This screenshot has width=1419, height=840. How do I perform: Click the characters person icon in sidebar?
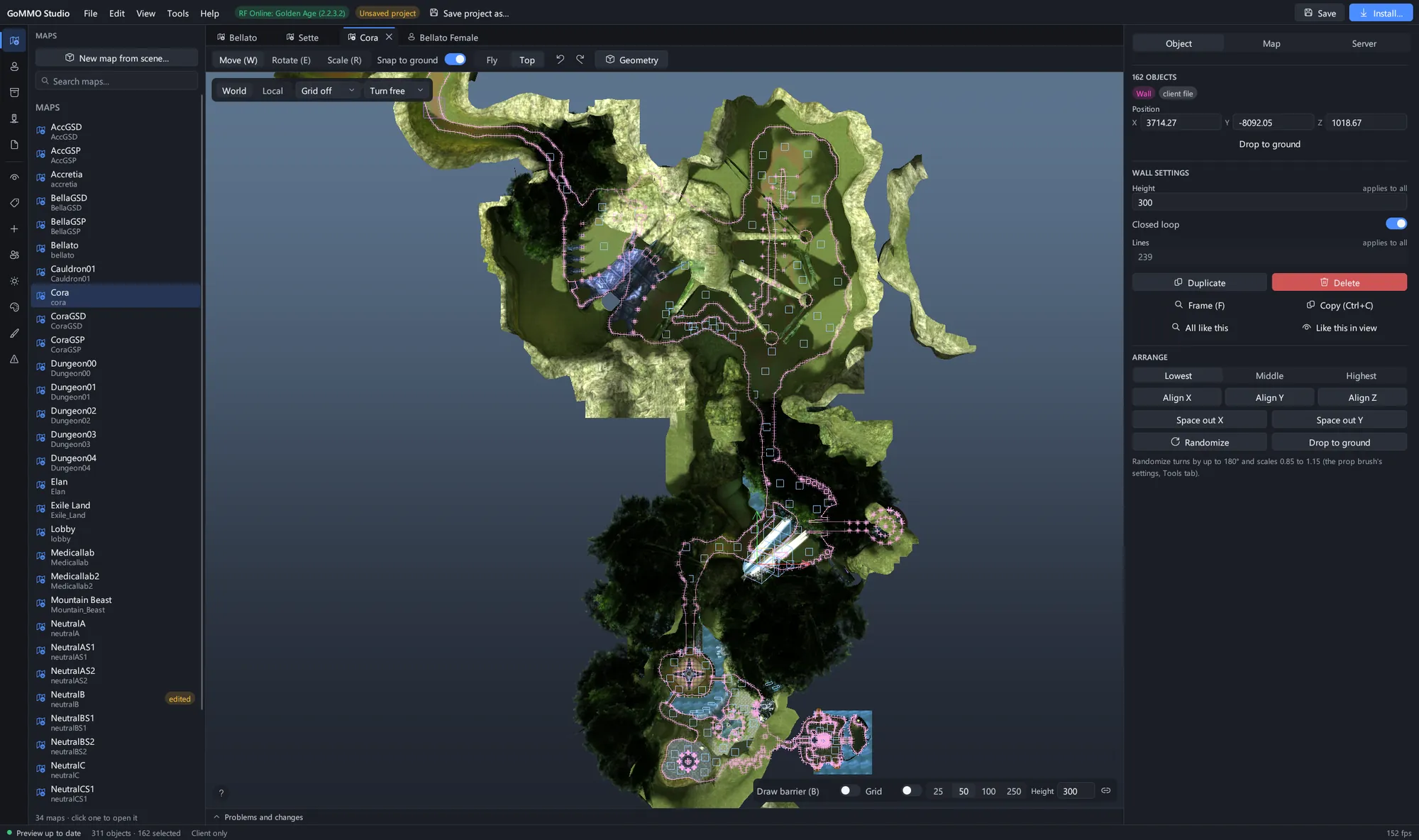click(14, 67)
